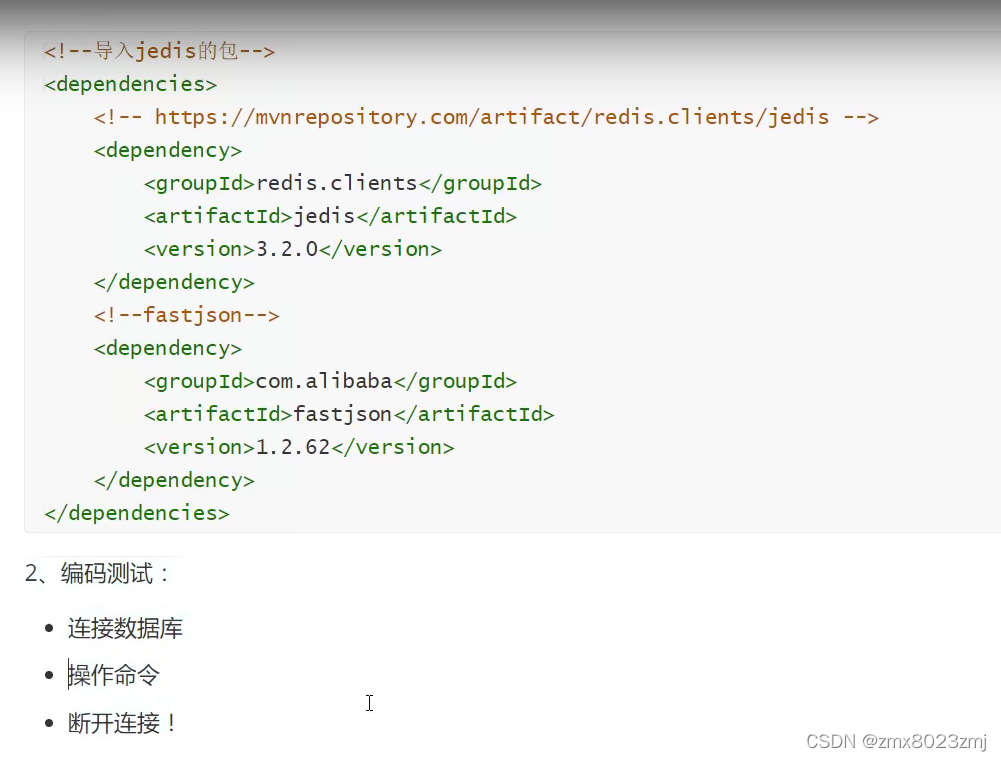Click the groupId line with com.alibaba
The height and width of the screenshot is (761, 1001).
tap(330, 381)
